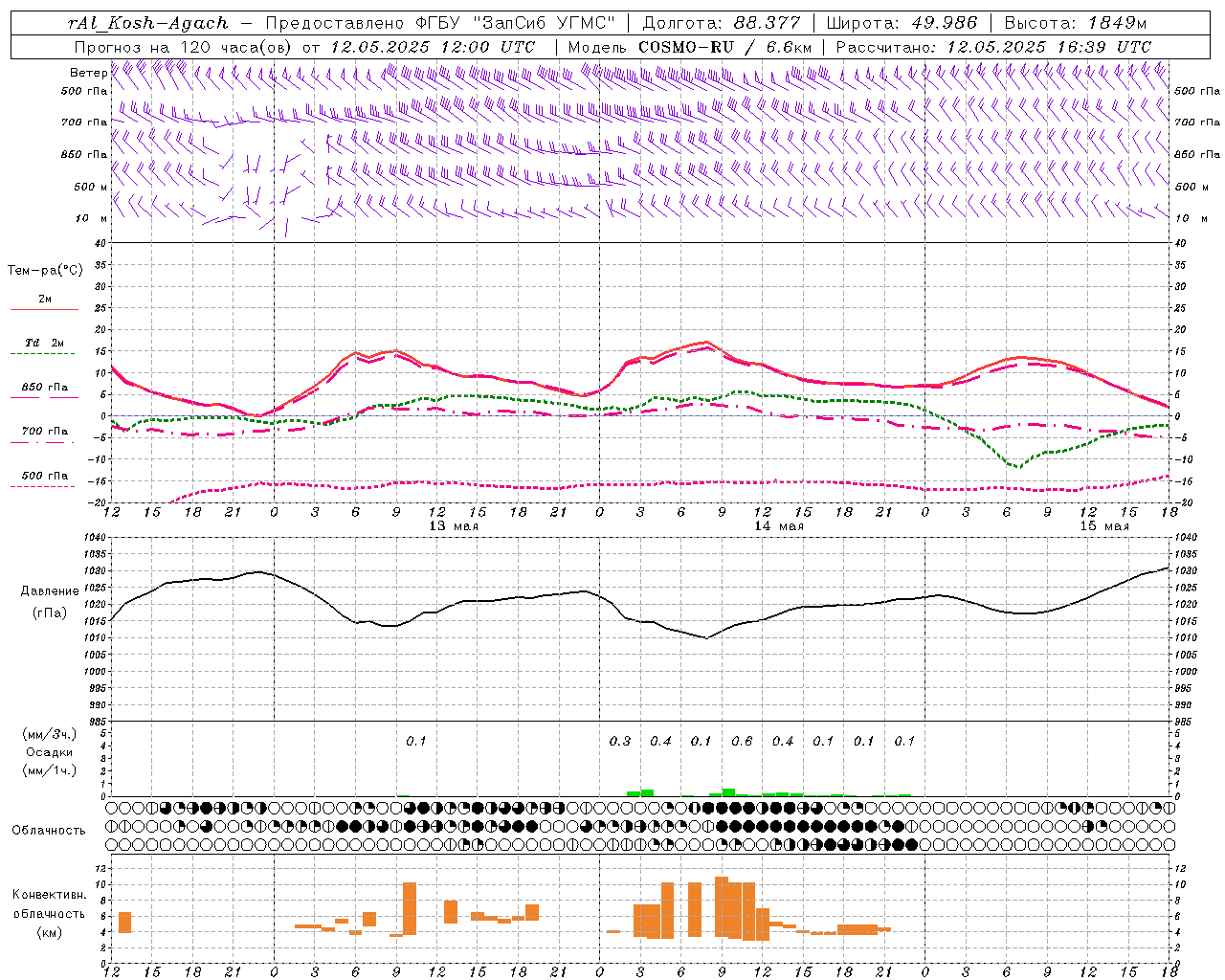Click the 15 мая date label
1225x980 pixels.
(x=1104, y=526)
